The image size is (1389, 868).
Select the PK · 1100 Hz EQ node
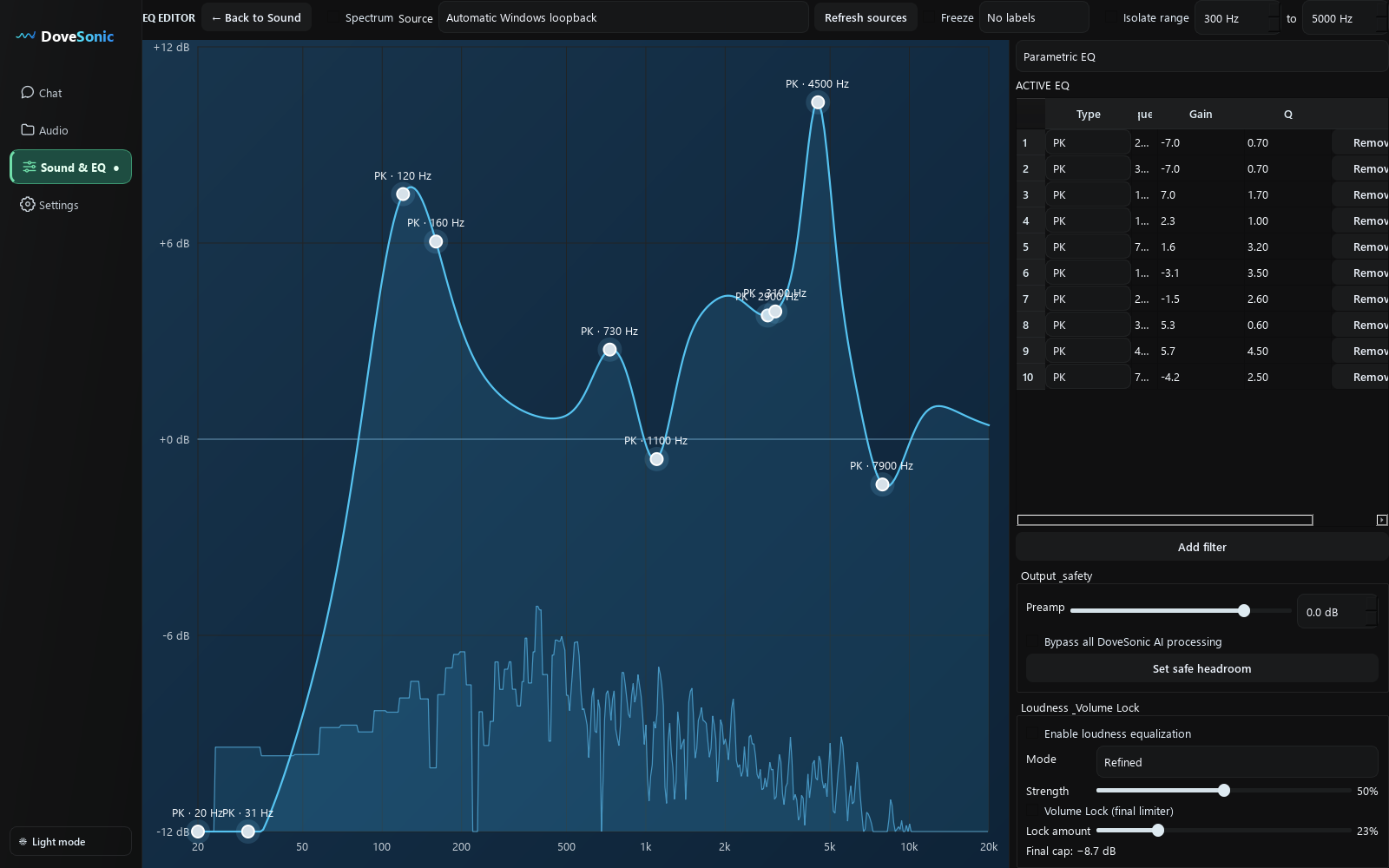[656, 459]
